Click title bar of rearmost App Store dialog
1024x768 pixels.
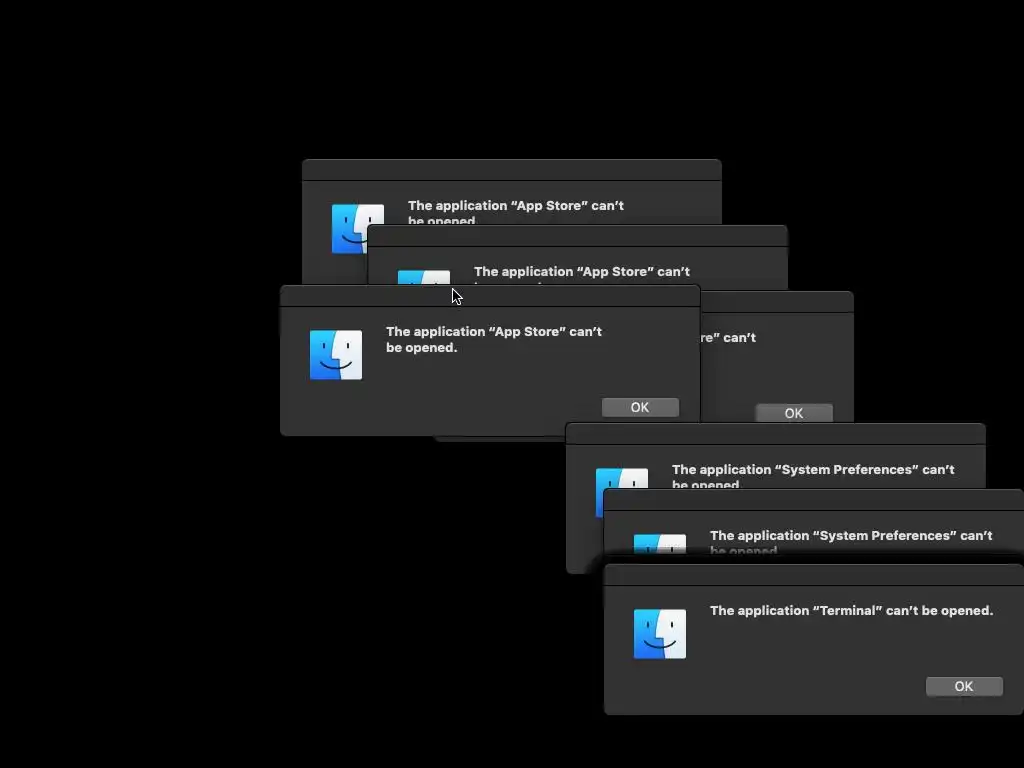(512, 170)
